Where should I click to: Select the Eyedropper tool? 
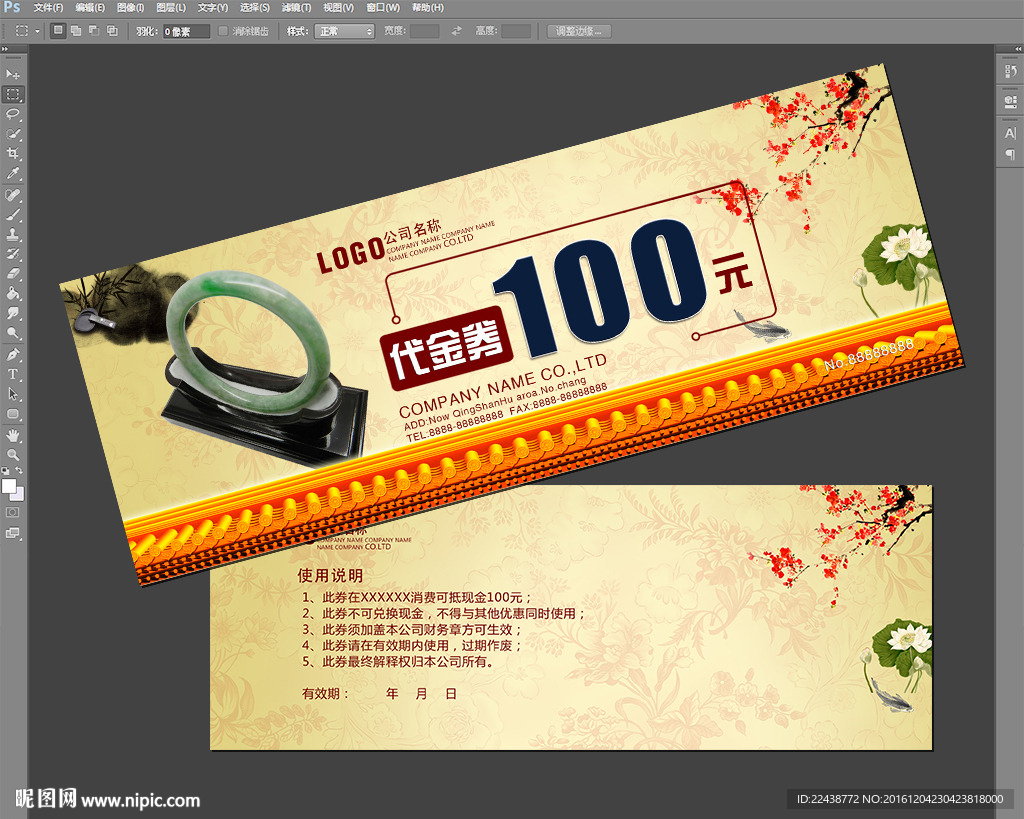pyautogui.click(x=13, y=173)
